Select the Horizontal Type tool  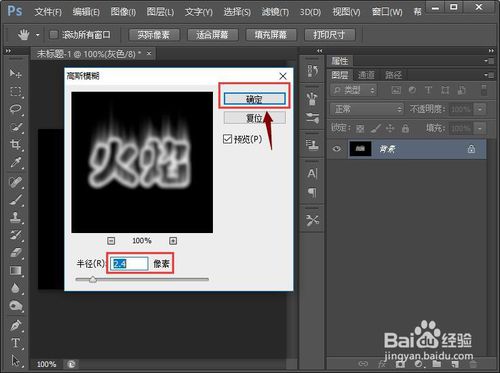15,343
